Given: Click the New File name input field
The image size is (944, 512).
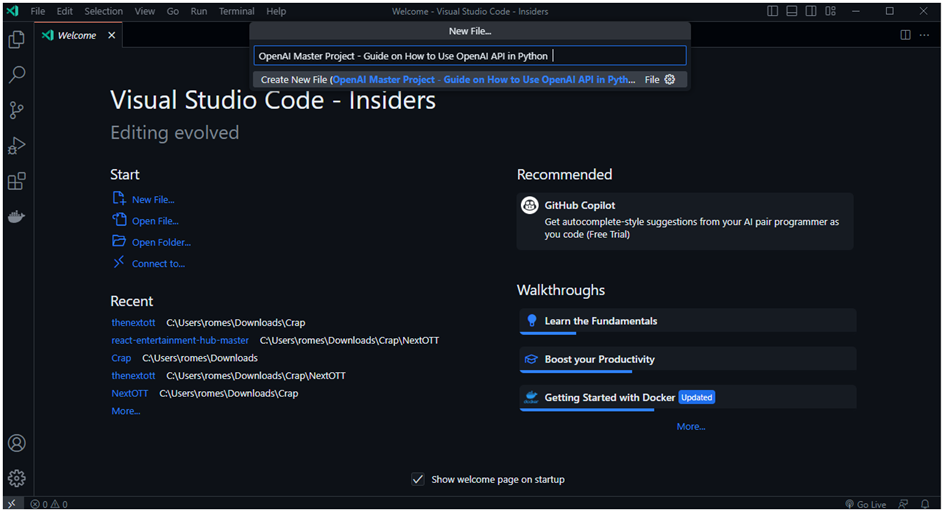Looking at the screenshot, I should pos(470,56).
